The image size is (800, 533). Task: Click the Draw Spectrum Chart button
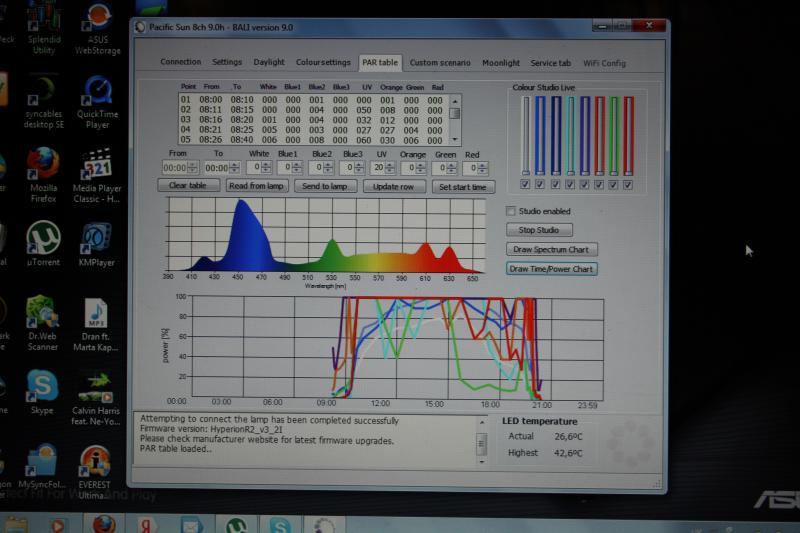tap(551, 249)
